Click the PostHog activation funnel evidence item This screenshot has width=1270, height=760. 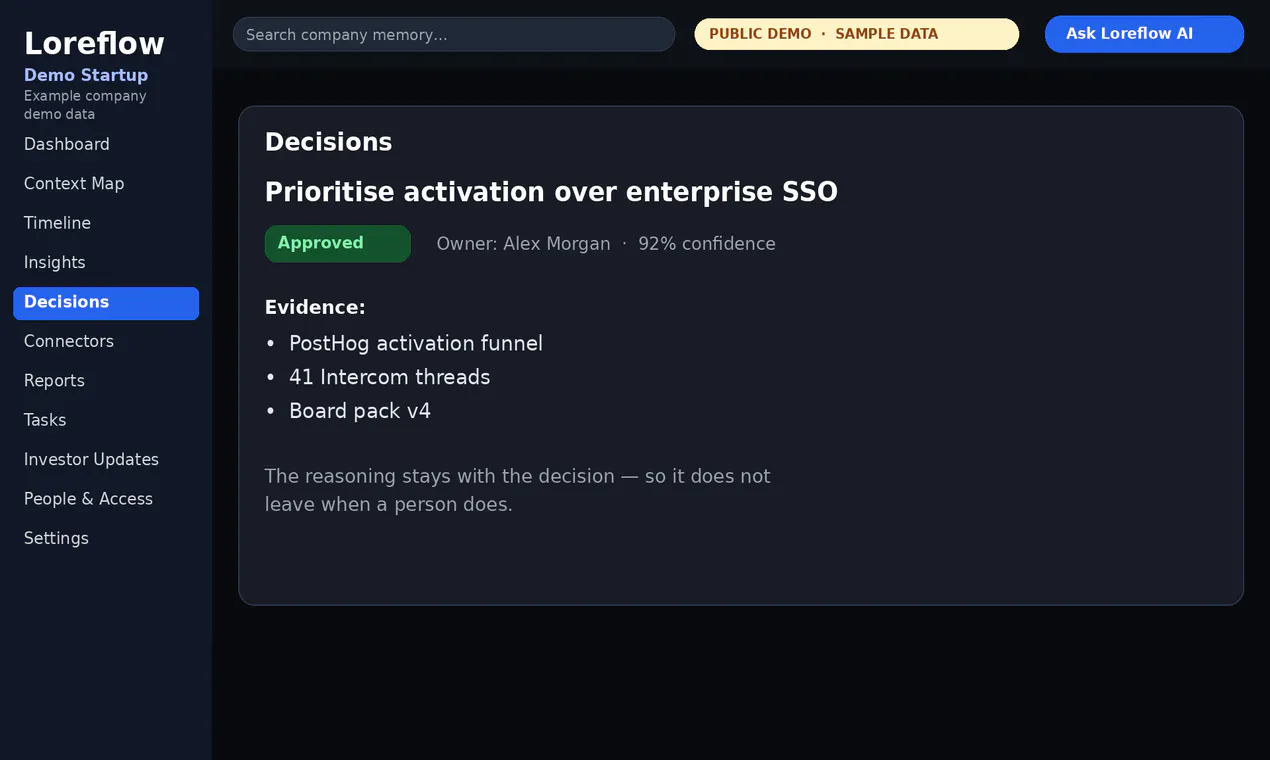tap(416, 344)
